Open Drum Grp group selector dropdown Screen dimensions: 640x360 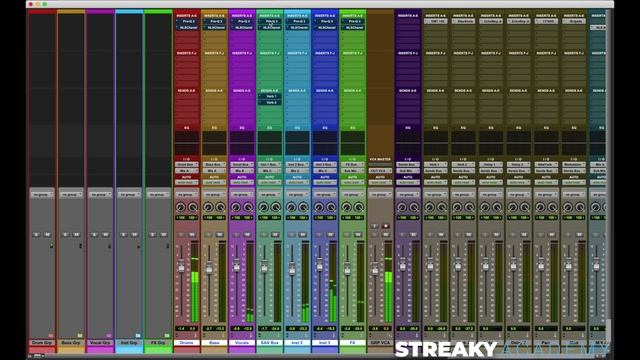[x=42, y=195]
